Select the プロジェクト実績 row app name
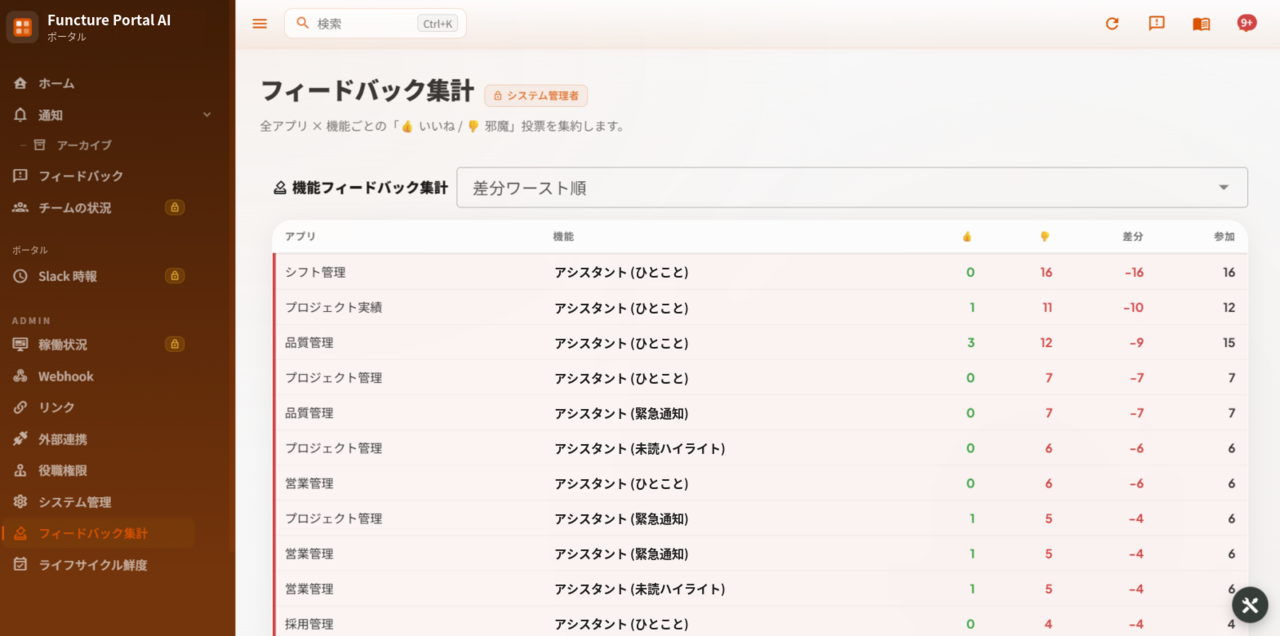1280x636 pixels. (x=333, y=307)
